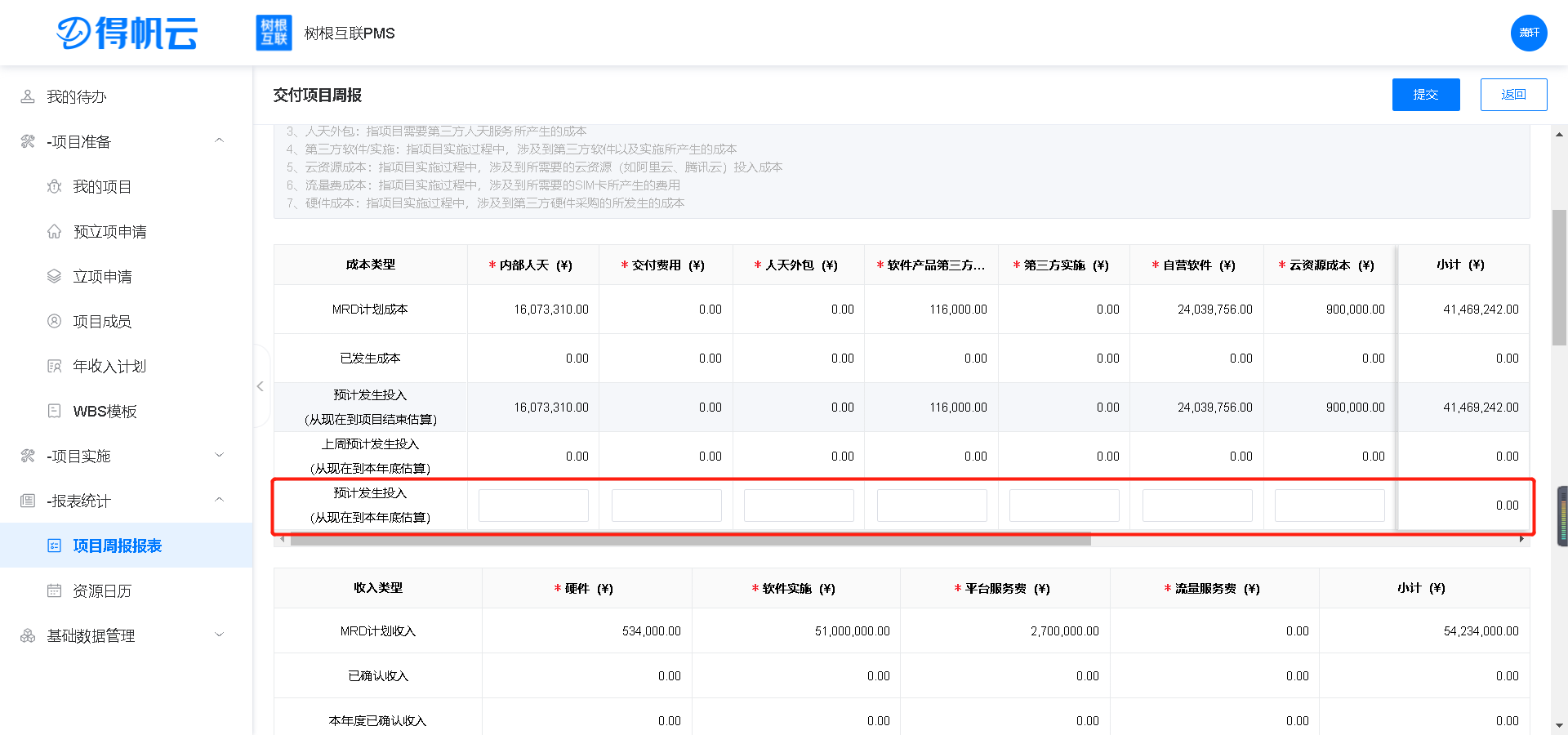Click the 交付费用 input in highlighted row
The width and height of the screenshot is (1568, 735).
pyautogui.click(x=666, y=506)
